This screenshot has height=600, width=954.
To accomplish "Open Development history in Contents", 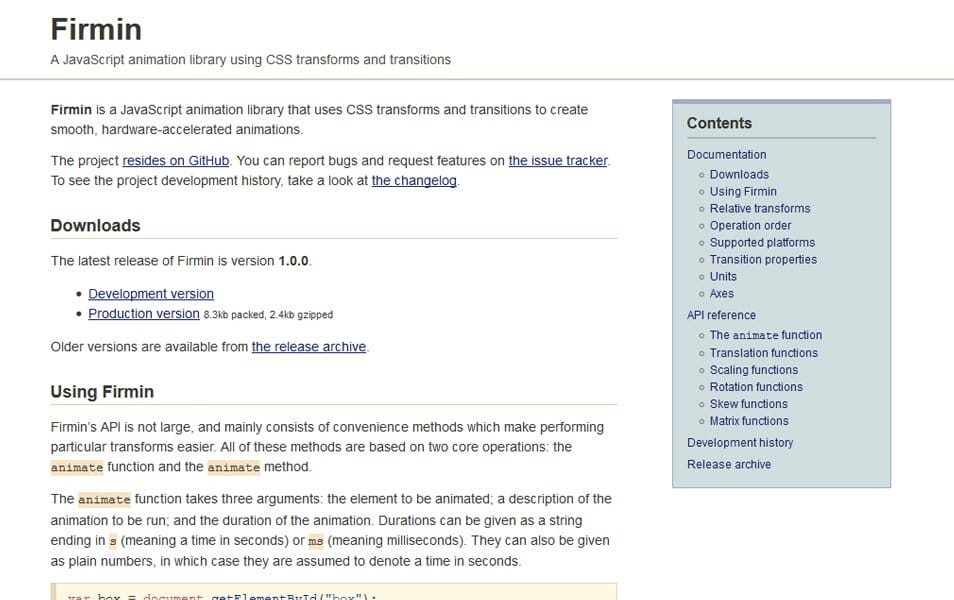I will [740, 443].
